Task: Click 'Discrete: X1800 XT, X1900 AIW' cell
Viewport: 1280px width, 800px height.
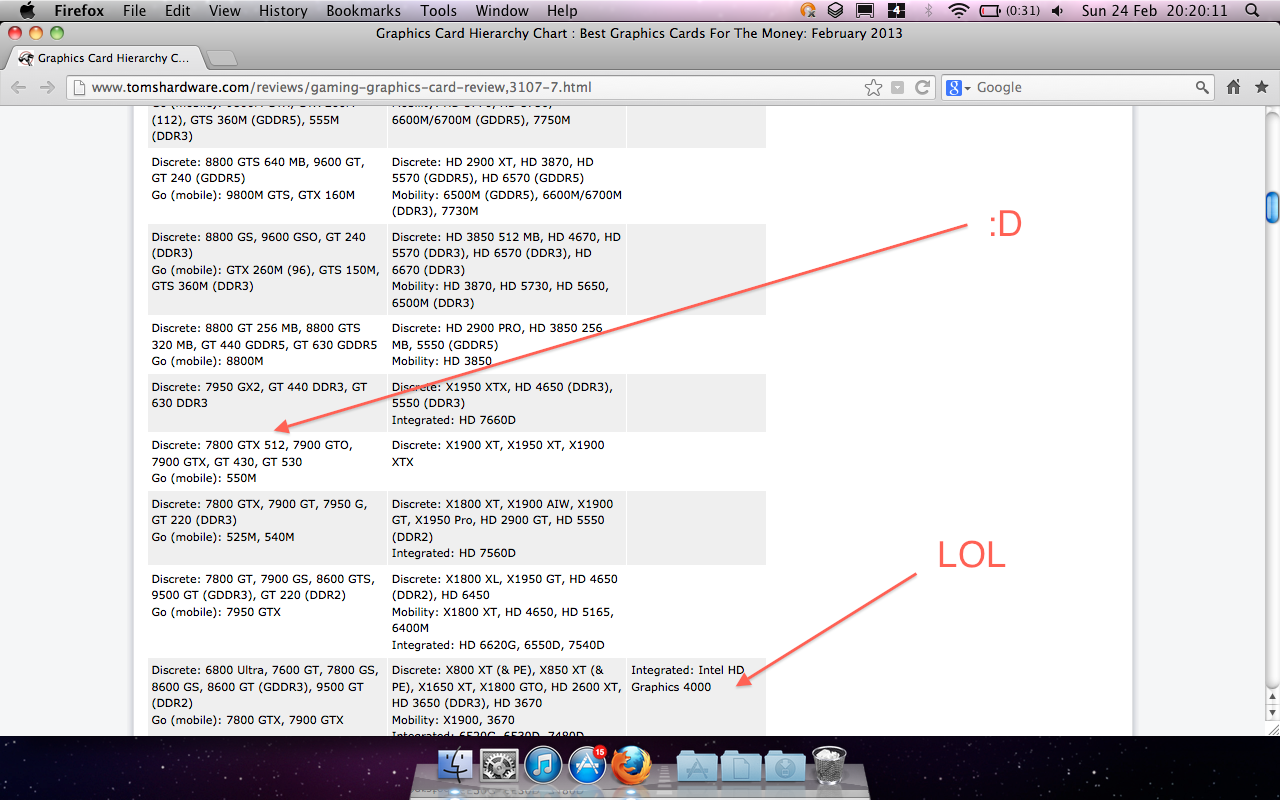Action: coord(506,528)
